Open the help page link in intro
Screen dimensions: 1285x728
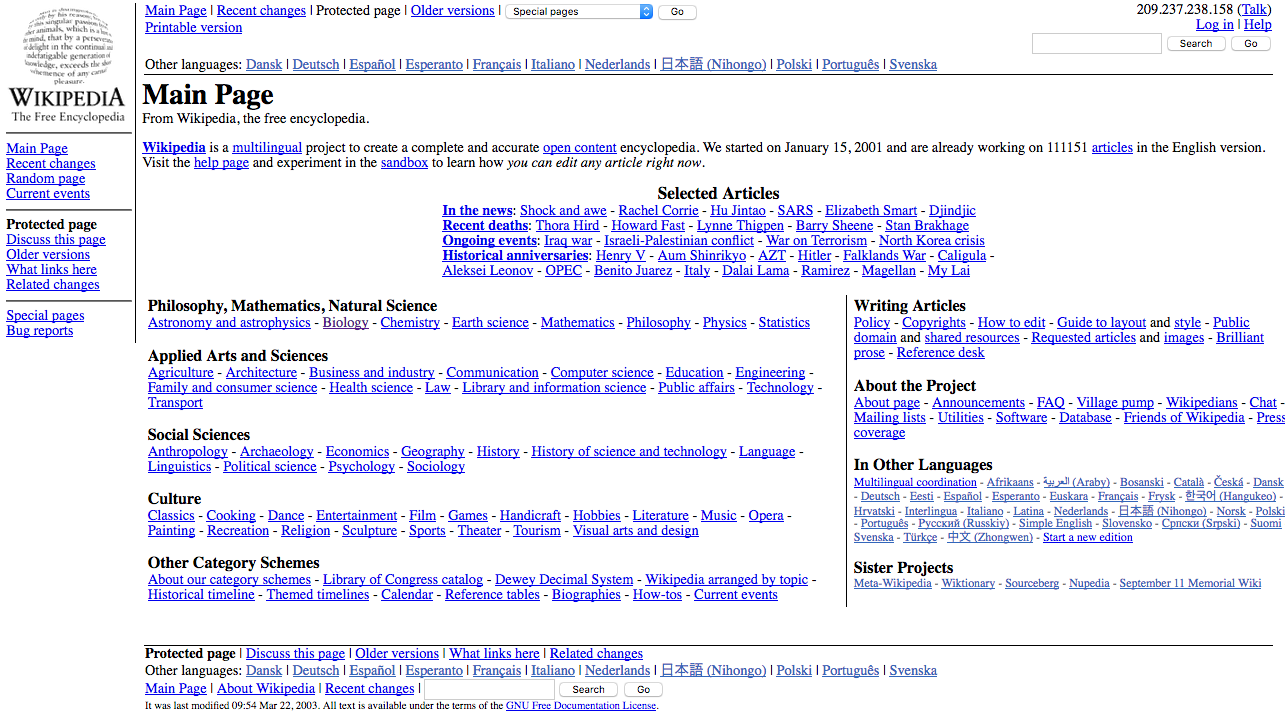click(x=221, y=162)
